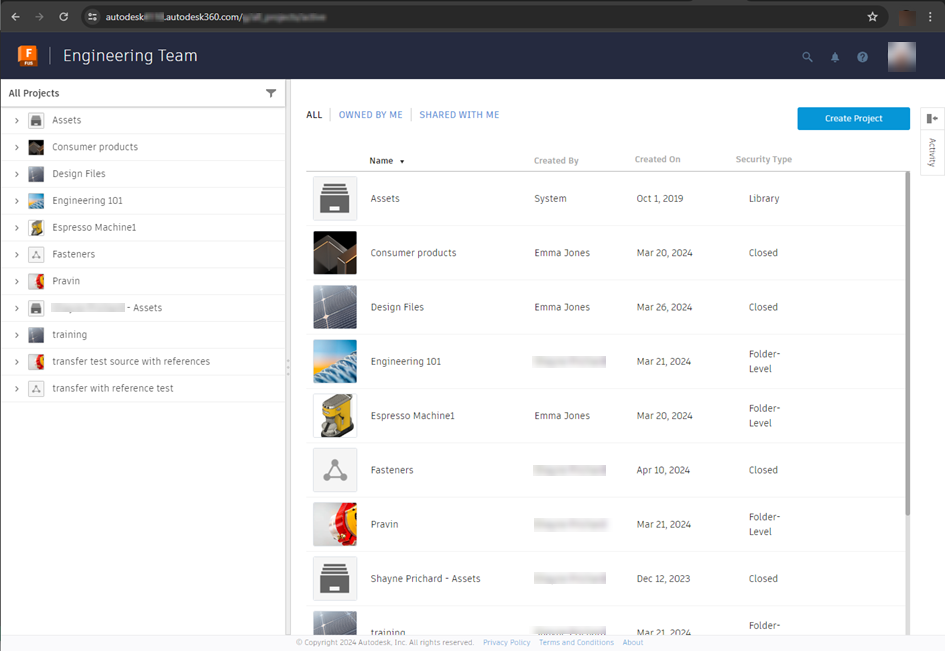Collapse the training project chevron
The width and height of the screenshot is (945, 651).
[x=14, y=334]
